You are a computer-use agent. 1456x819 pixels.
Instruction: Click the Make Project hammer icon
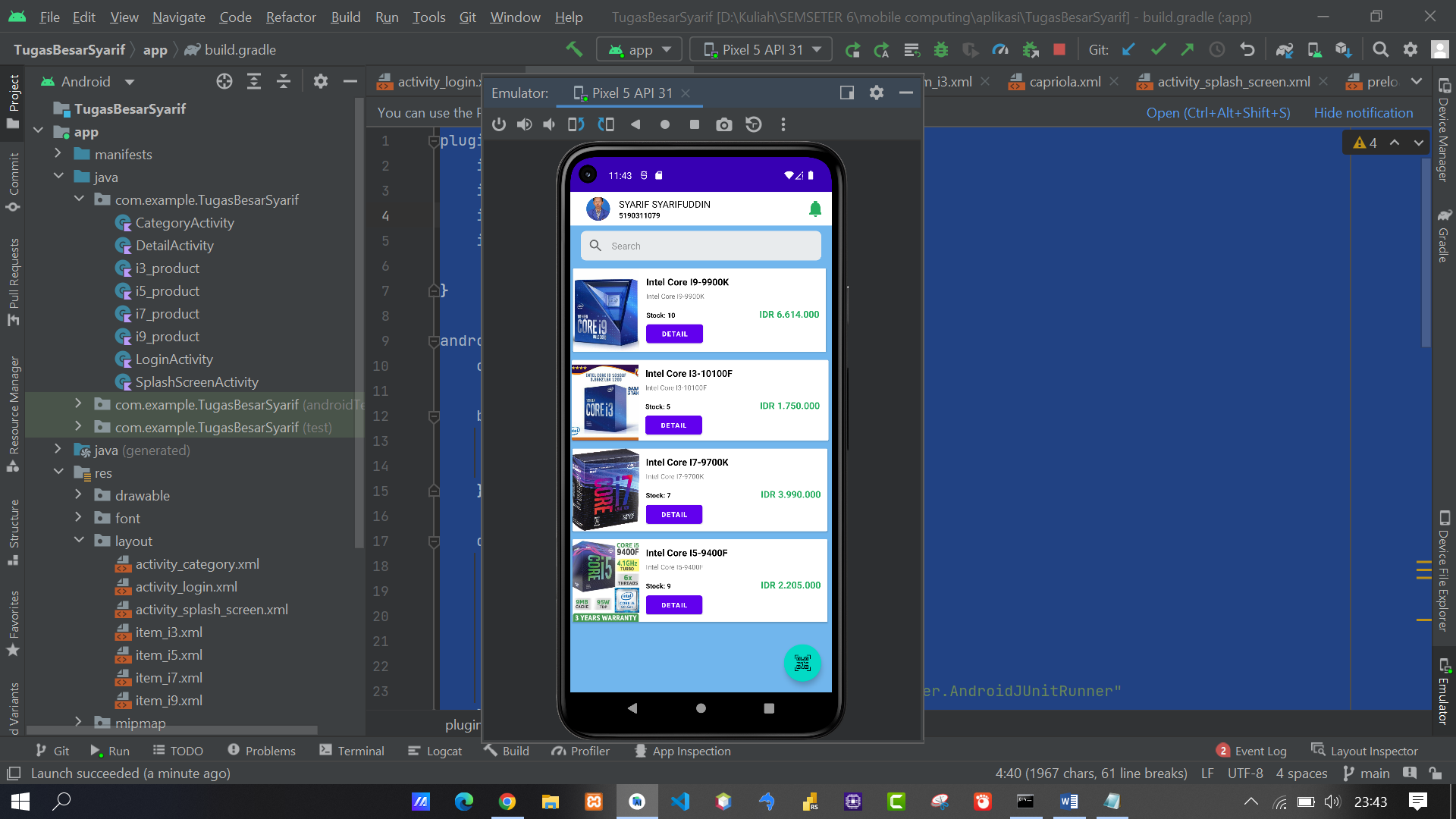tap(574, 49)
